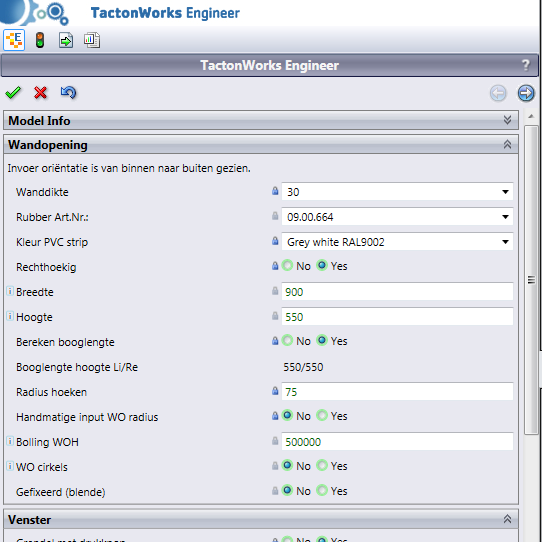Toggle lock icon beside Radius hoeken

(275, 391)
